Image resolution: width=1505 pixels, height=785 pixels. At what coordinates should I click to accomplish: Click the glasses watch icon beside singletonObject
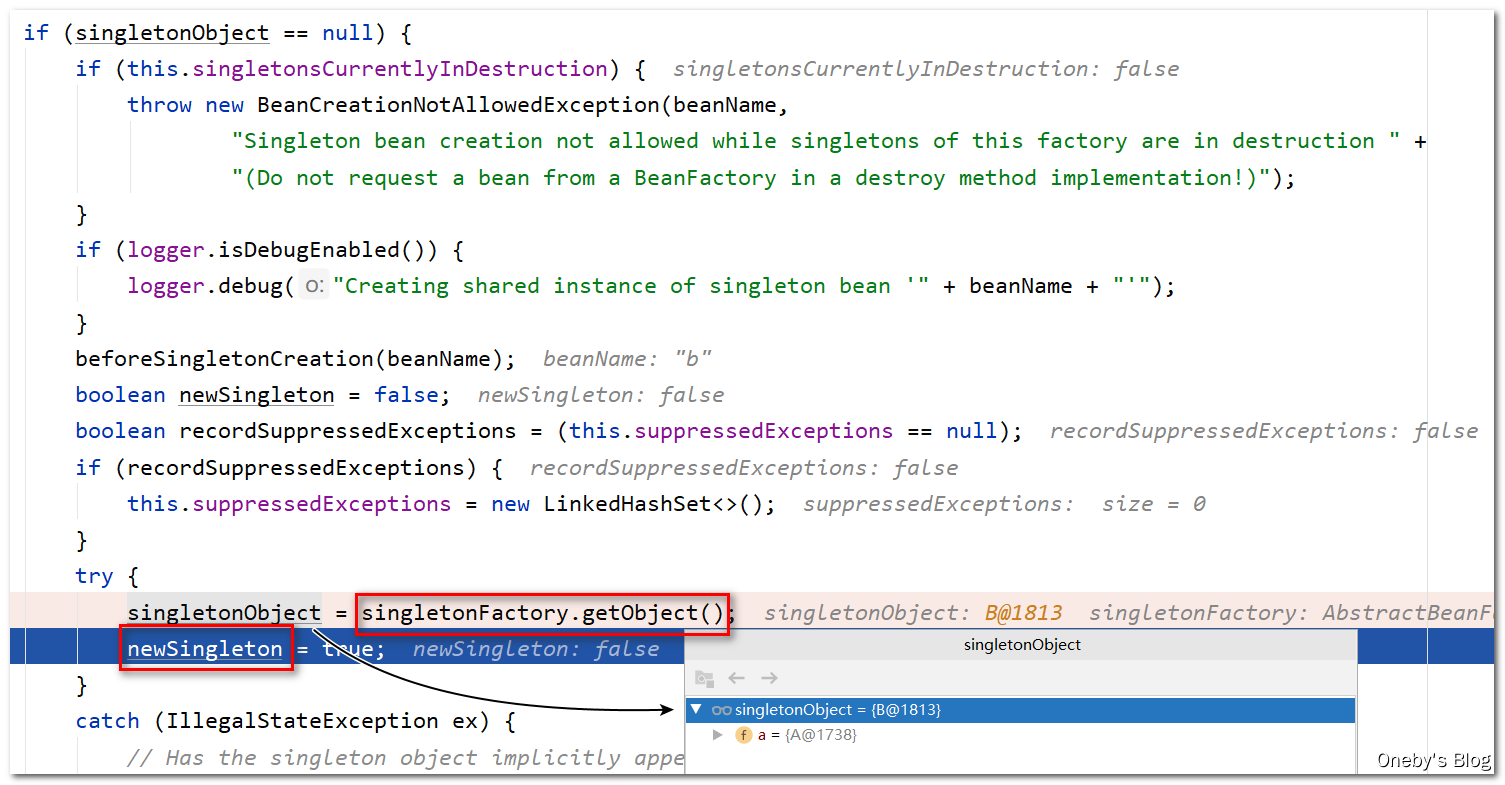721,710
